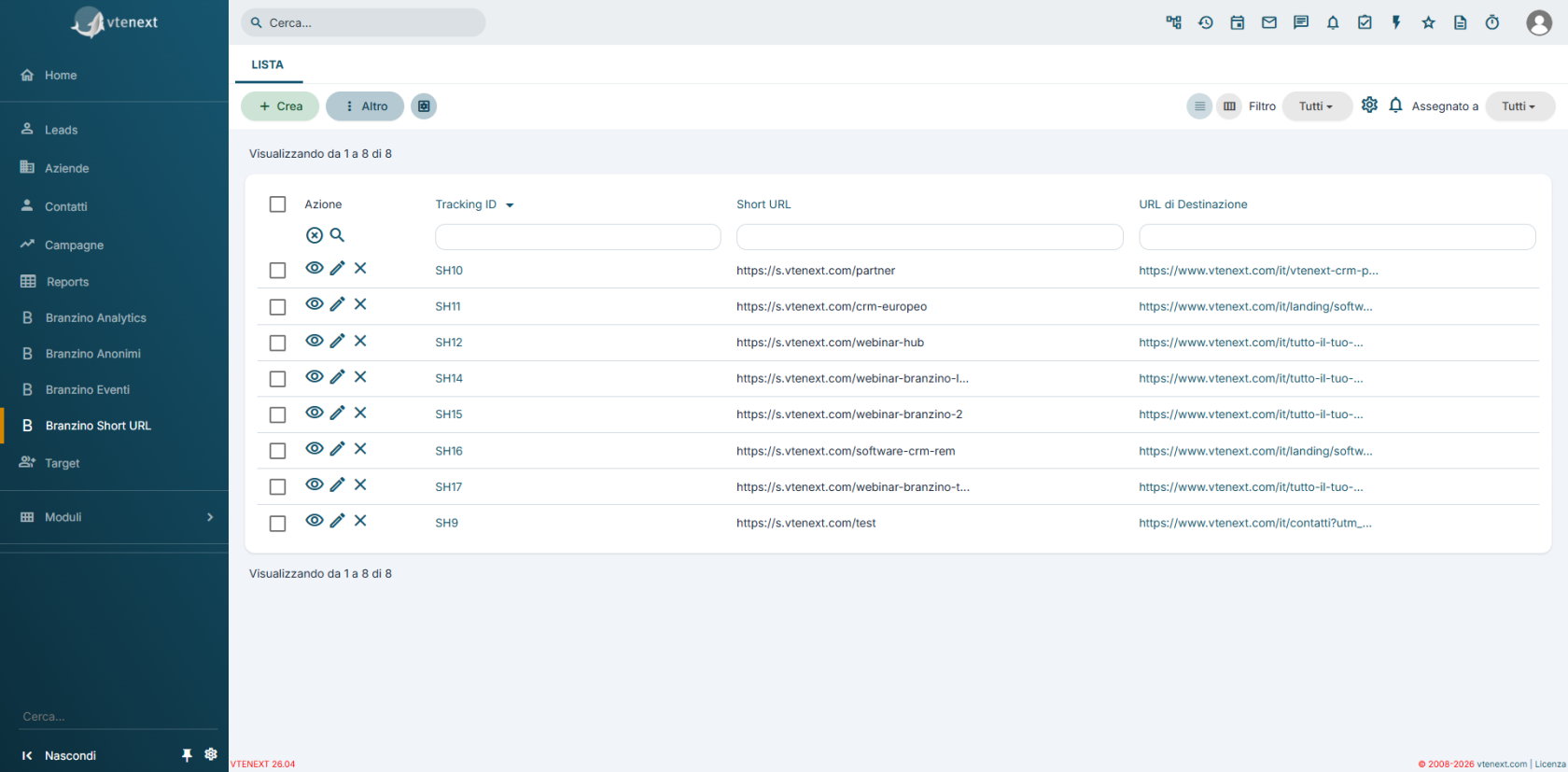Open destination URL of SH9 row
This screenshot has height=772, width=1568.
[1255, 523]
